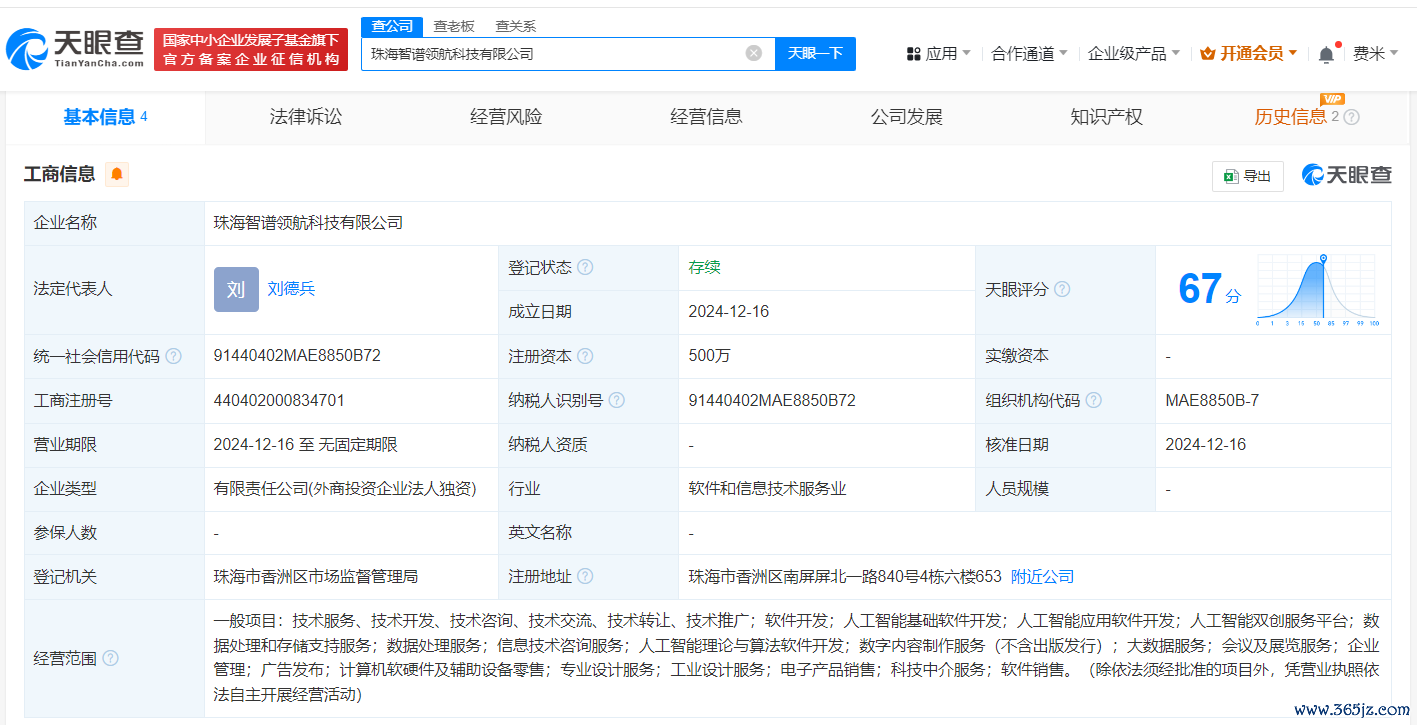Click help icon beside 历史信息 tab
This screenshot has width=1417, height=725.
(1351, 117)
